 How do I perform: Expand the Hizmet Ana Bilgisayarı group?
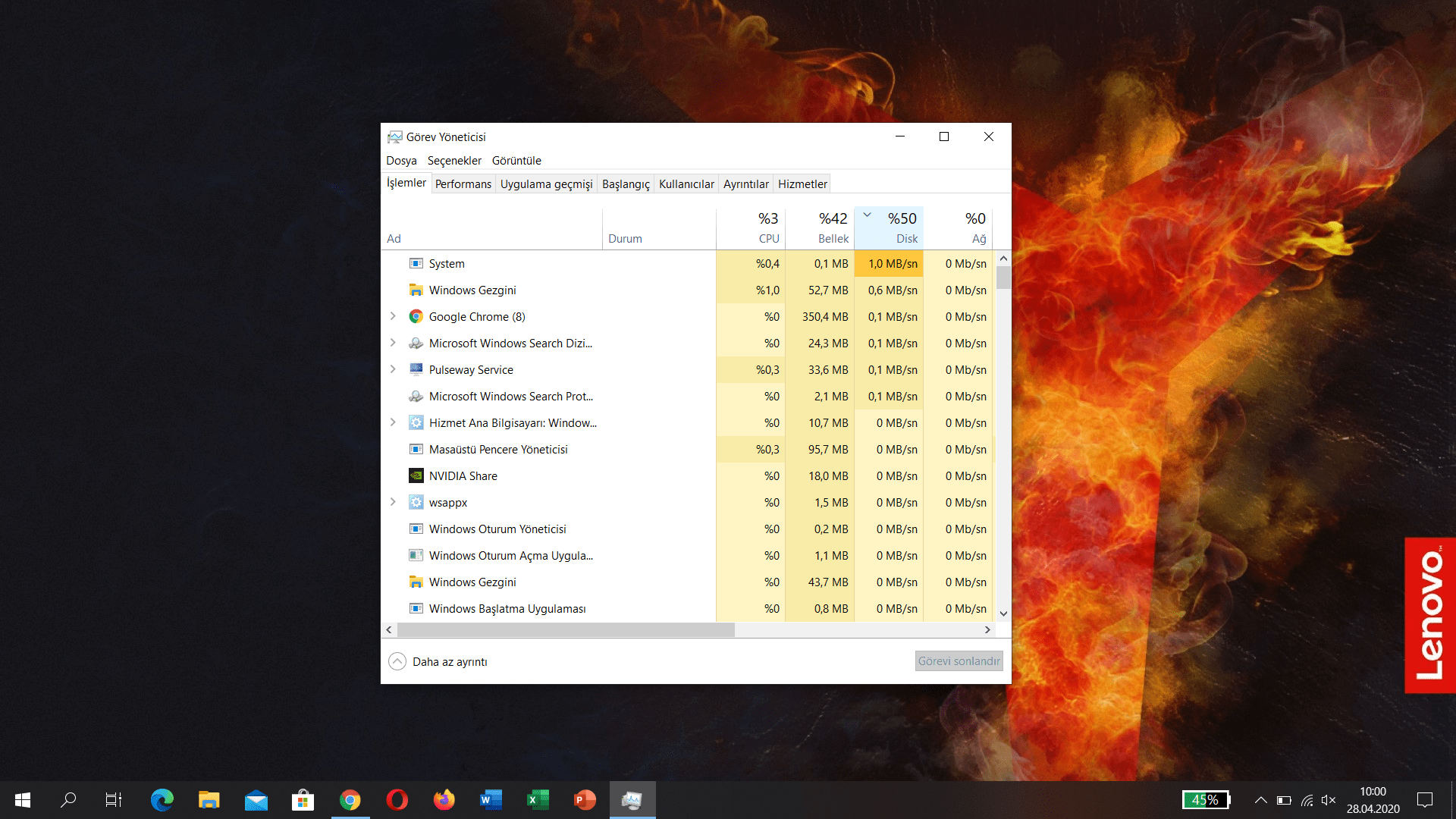coord(393,422)
